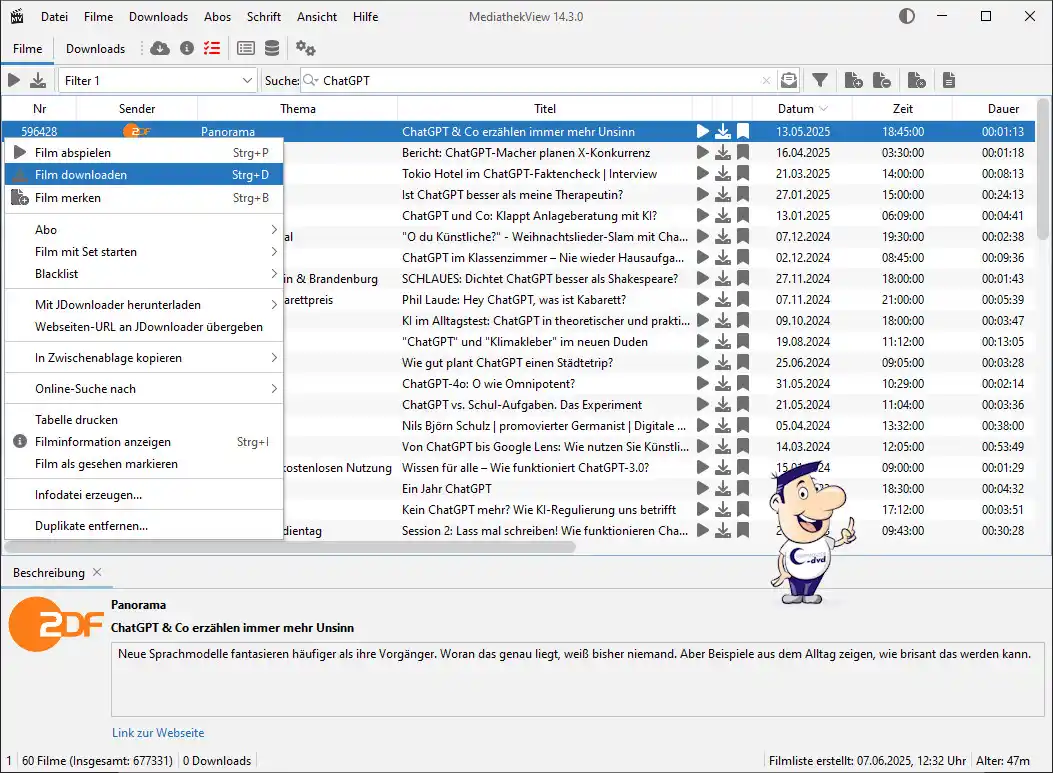Click the list view icon beside the blacklist icon

pos(246,48)
